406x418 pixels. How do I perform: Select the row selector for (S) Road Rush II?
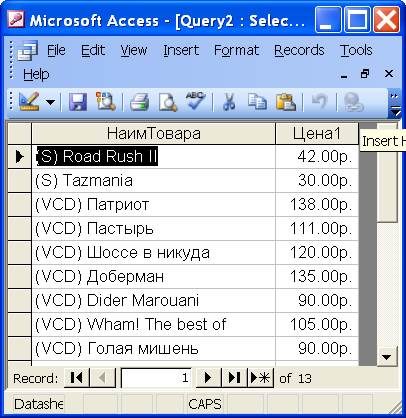(x=19, y=157)
